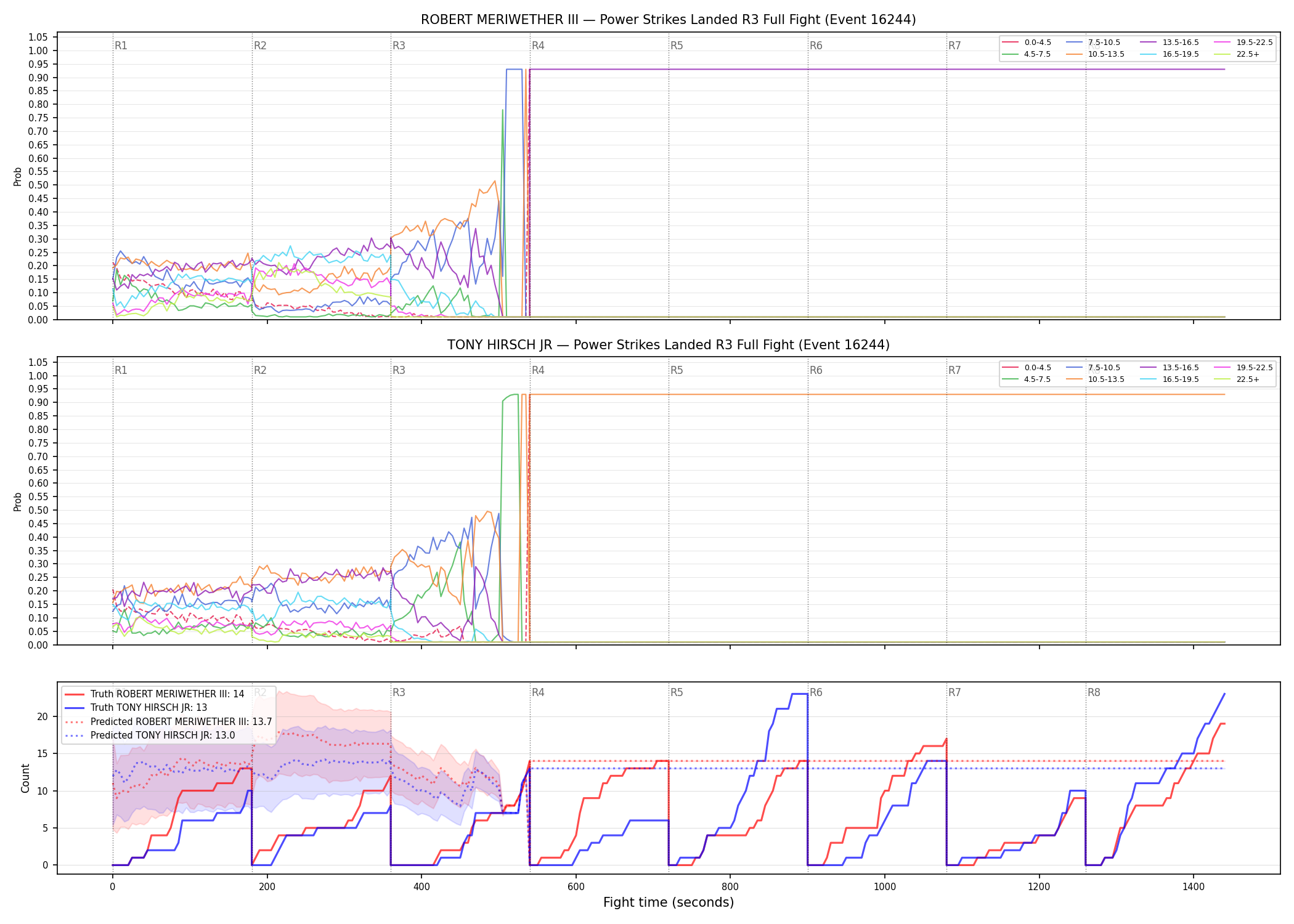Click x-axis tick label '1400'
1294x924 pixels.
click(1194, 887)
